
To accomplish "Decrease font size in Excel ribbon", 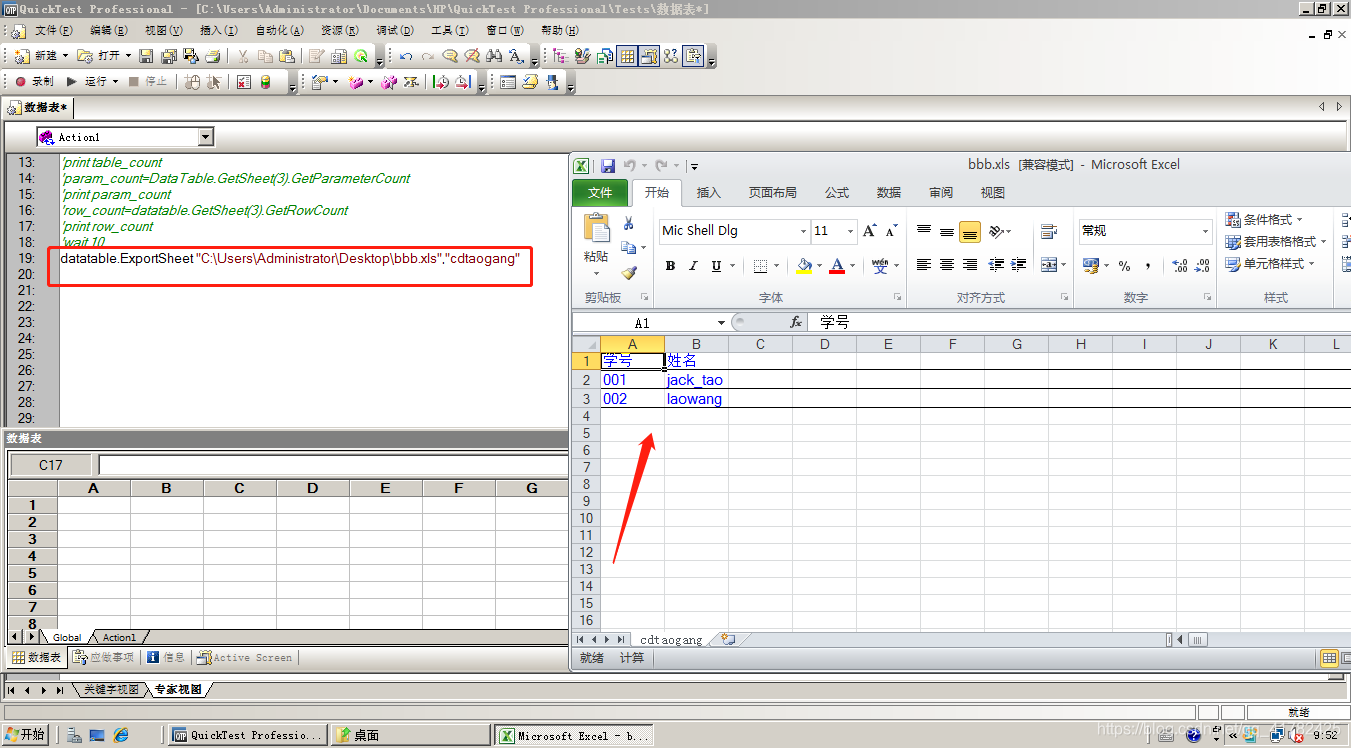I will point(892,231).
